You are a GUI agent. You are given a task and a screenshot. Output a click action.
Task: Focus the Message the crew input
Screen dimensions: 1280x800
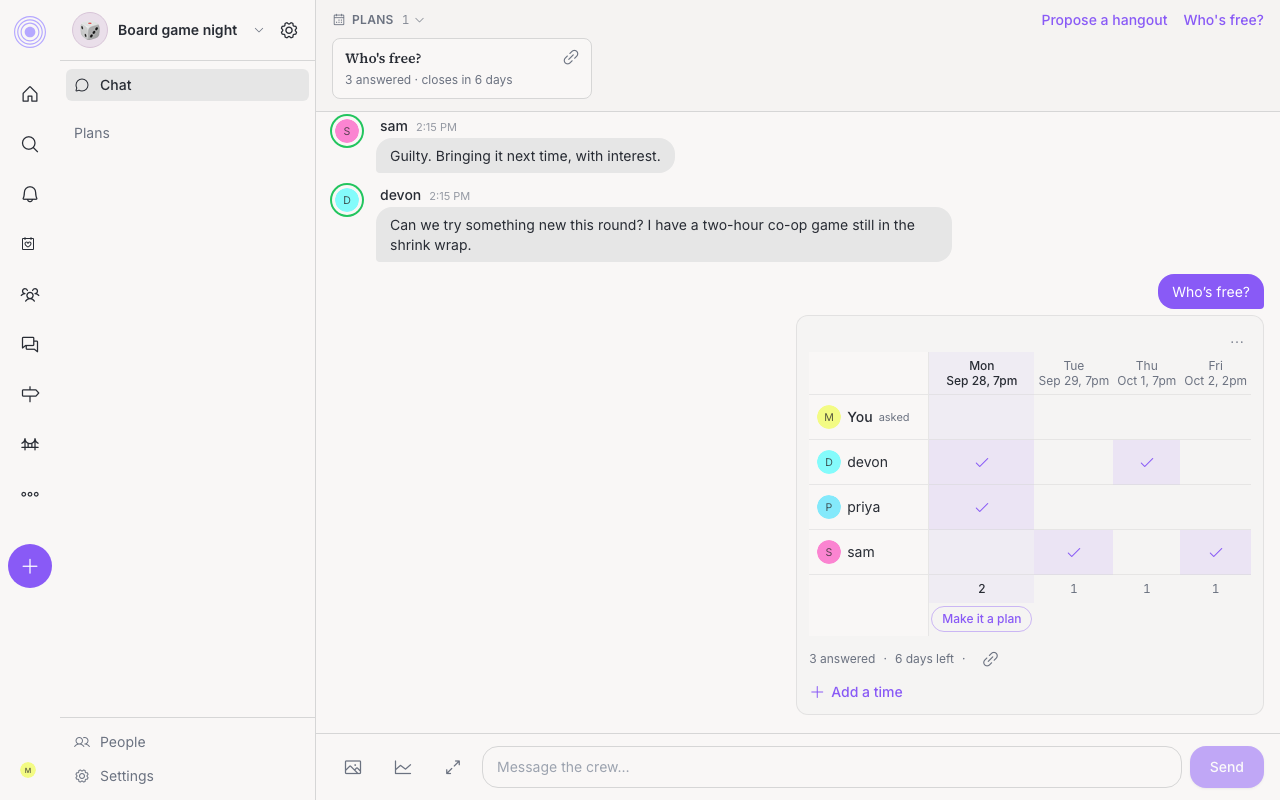[x=832, y=767]
